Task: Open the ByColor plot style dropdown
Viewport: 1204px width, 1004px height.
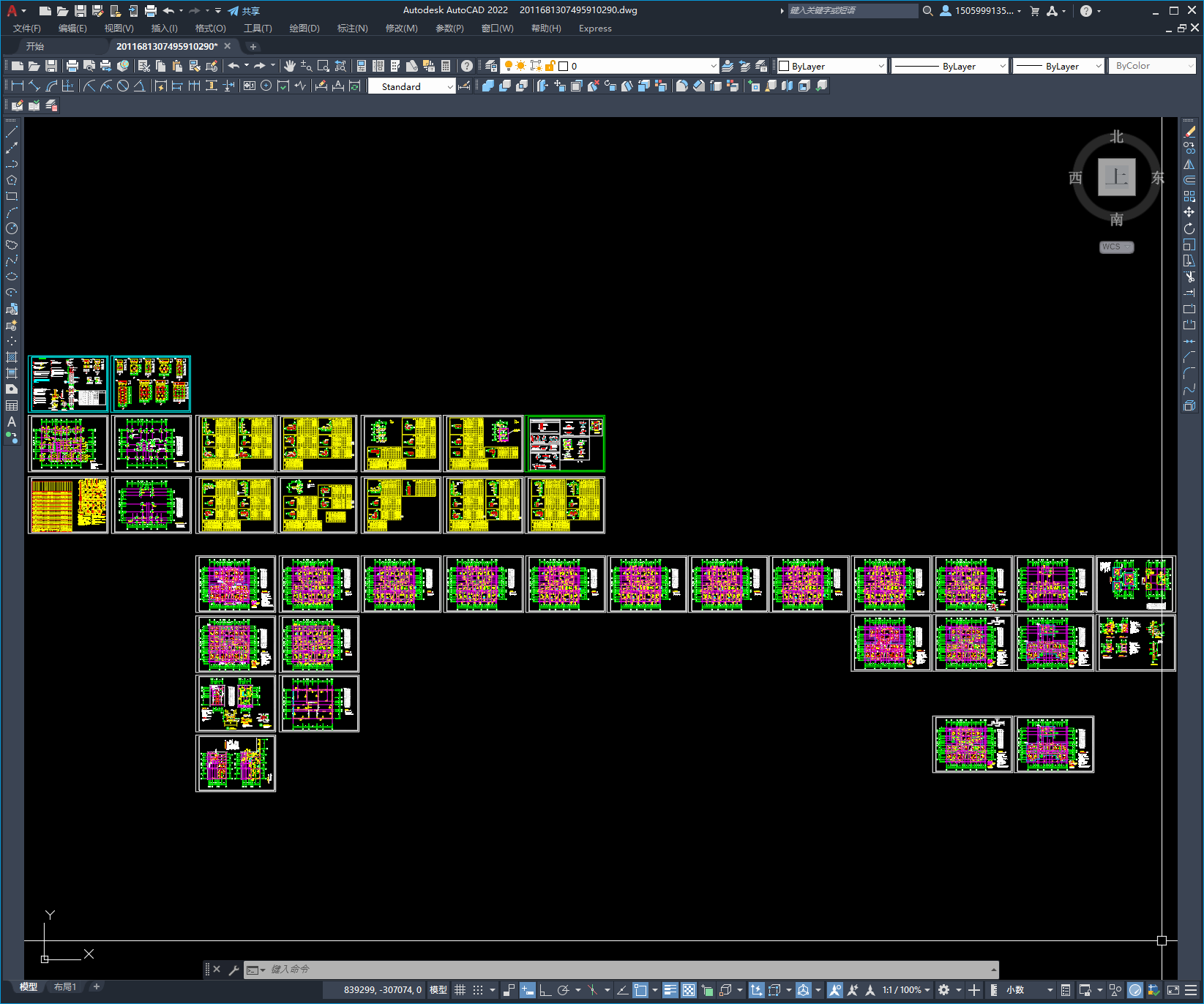Action: click(1153, 66)
